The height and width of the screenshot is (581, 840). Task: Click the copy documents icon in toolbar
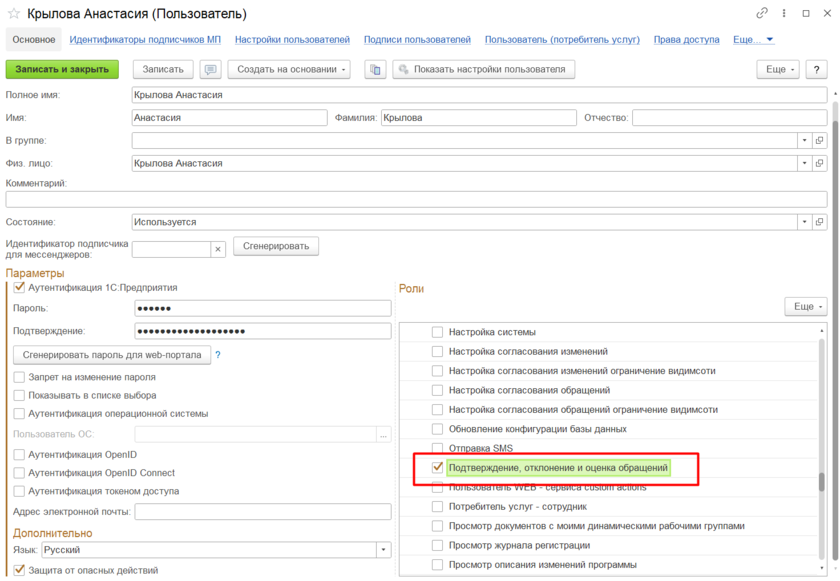[375, 70]
